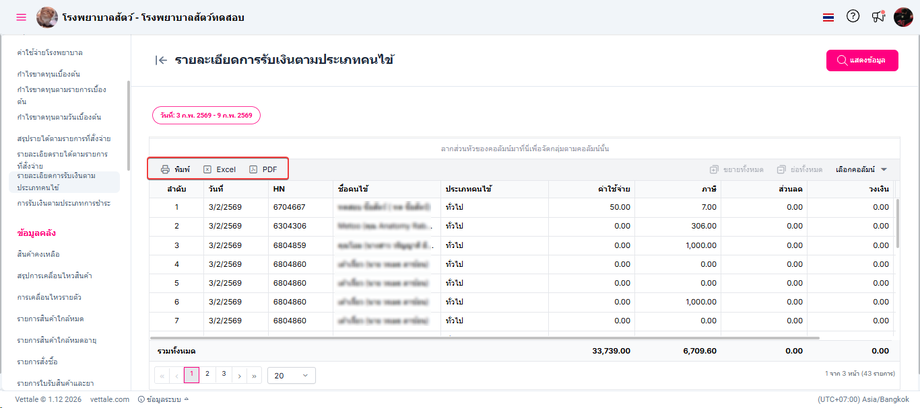The width and height of the screenshot is (920, 408).
Task: Export the report to Excel
Action: pos(219,169)
